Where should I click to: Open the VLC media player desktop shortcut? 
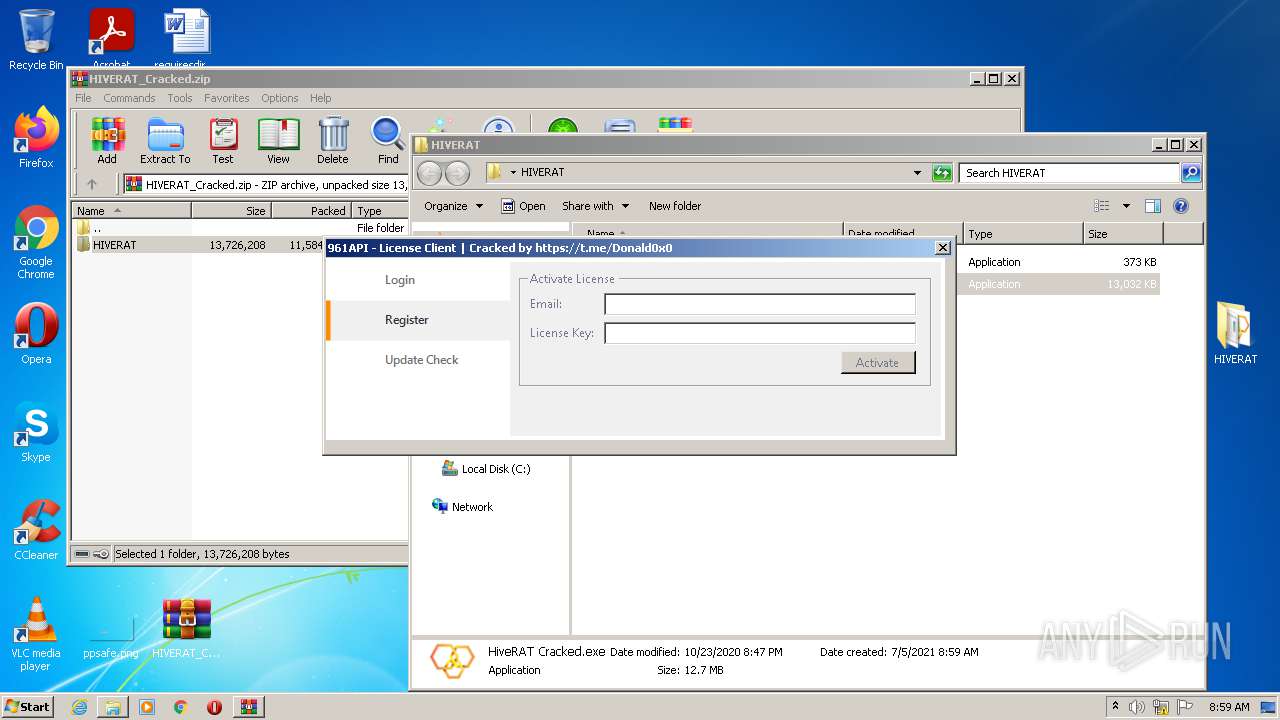point(36,634)
